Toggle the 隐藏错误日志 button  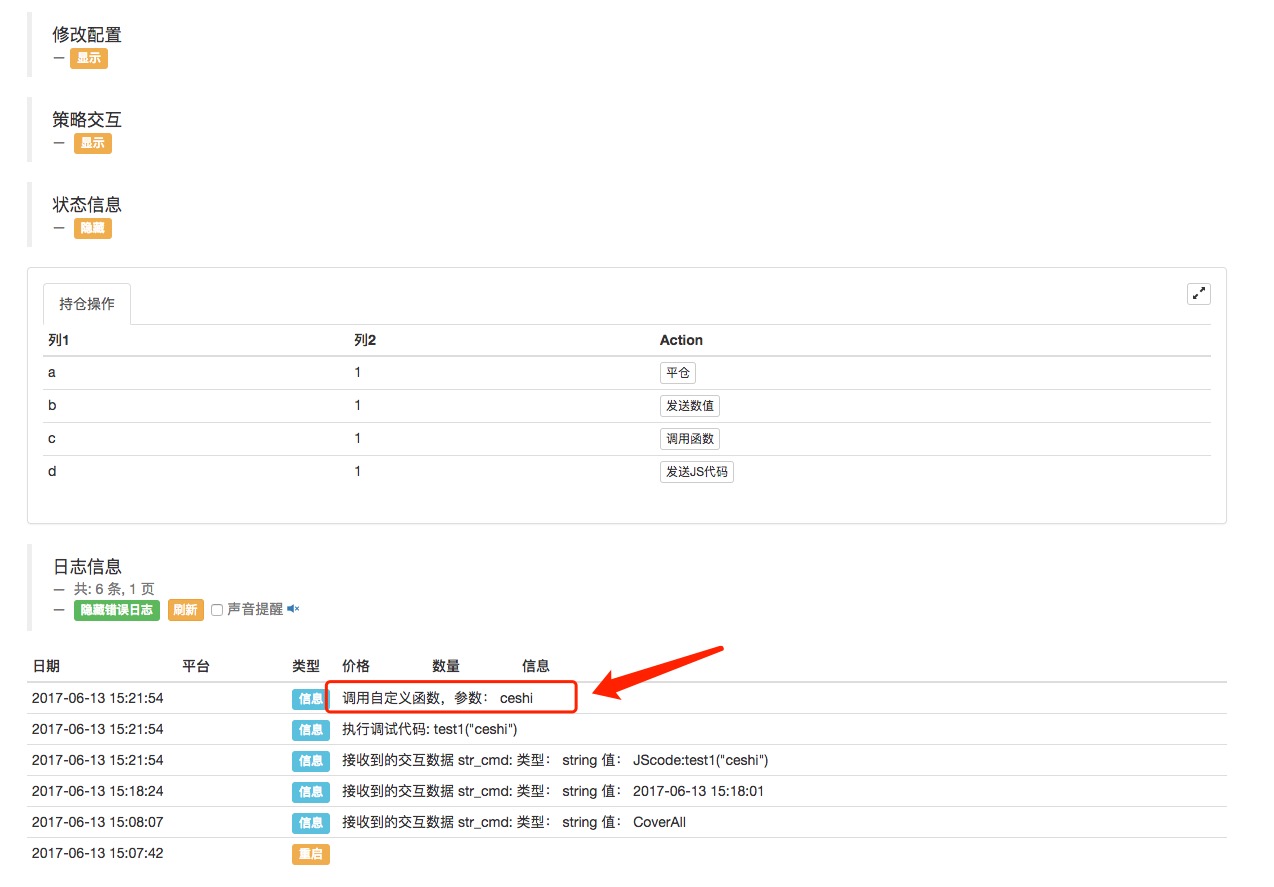117,610
